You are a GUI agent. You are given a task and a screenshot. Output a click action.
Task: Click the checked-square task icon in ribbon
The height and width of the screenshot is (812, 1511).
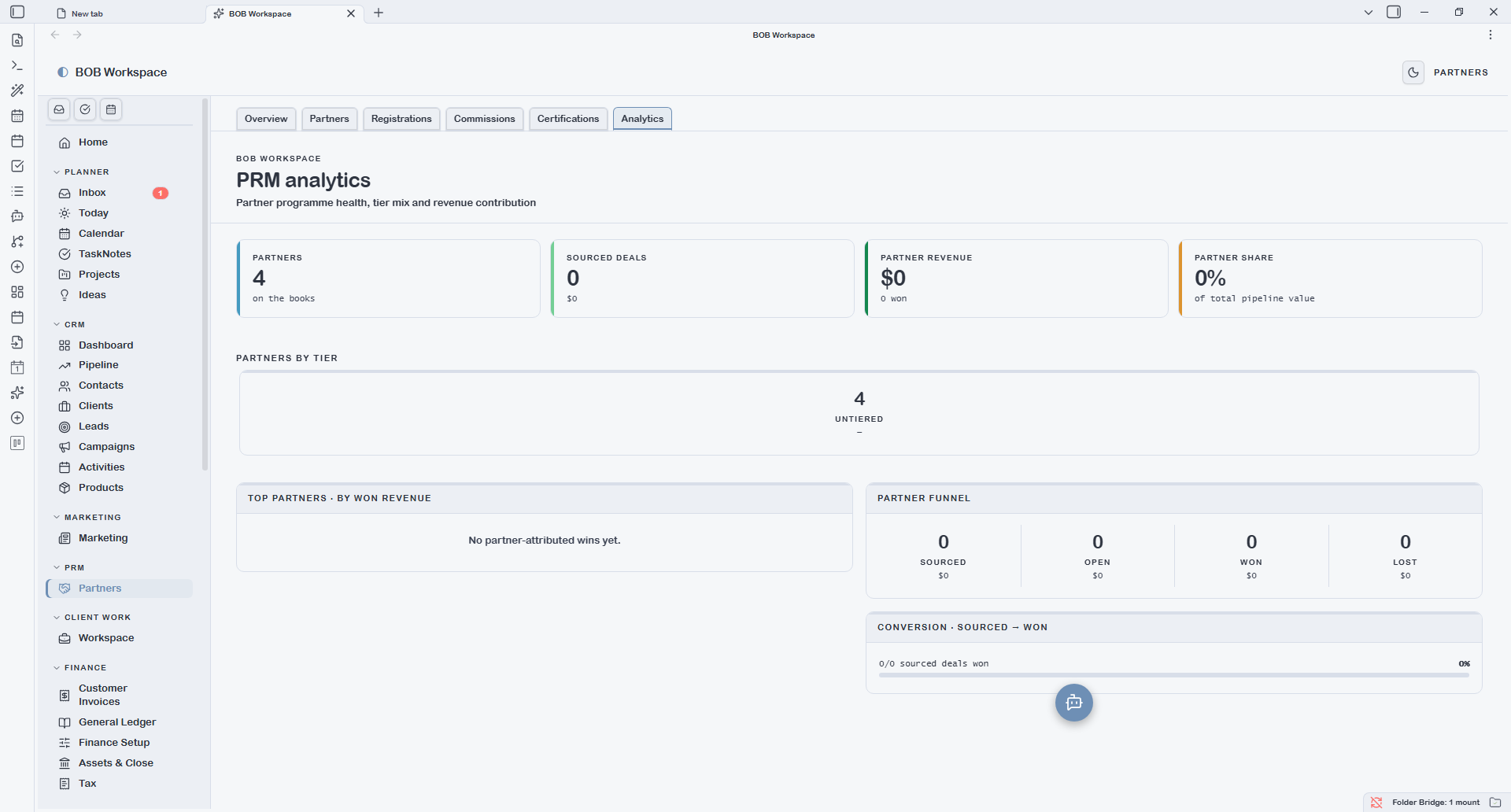pyautogui.click(x=17, y=166)
